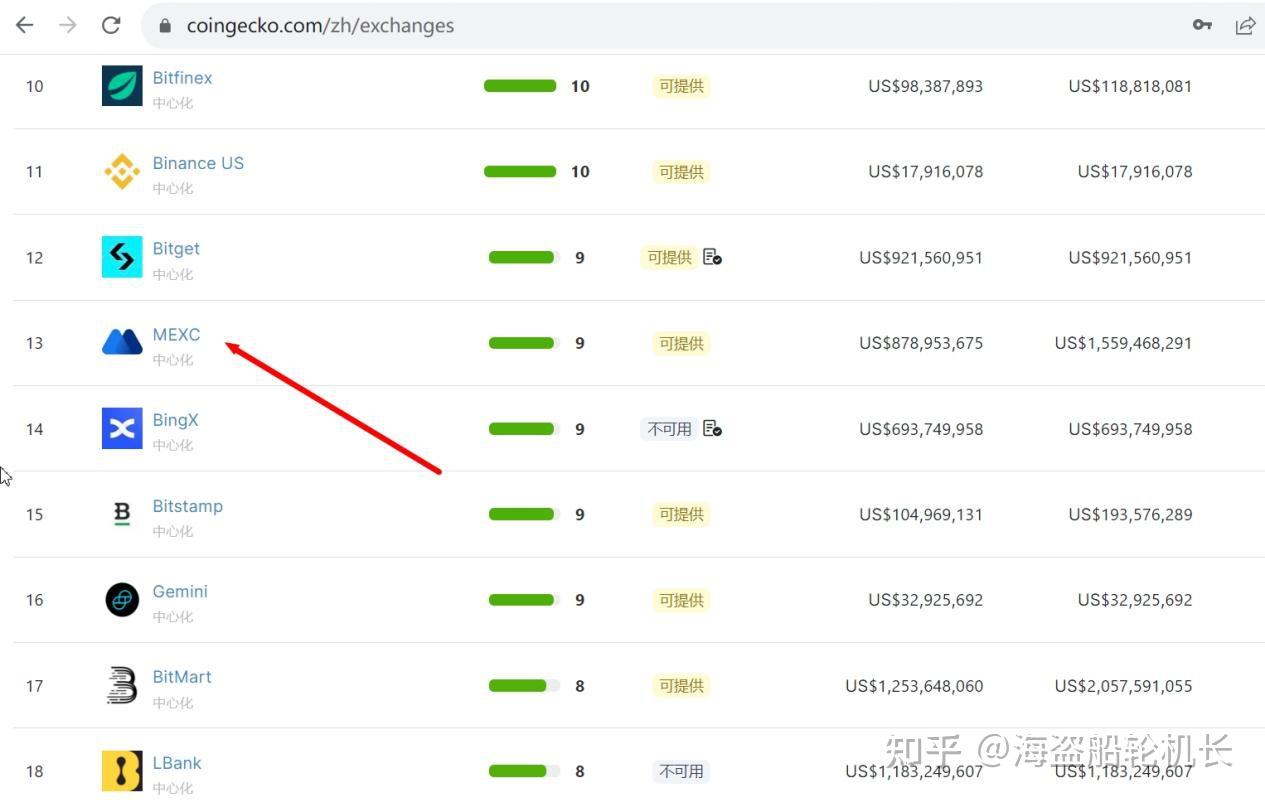The width and height of the screenshot is (1265, 802).
Task: Click value US$878,953,675 in MEXC row
Action: (920, 343)
